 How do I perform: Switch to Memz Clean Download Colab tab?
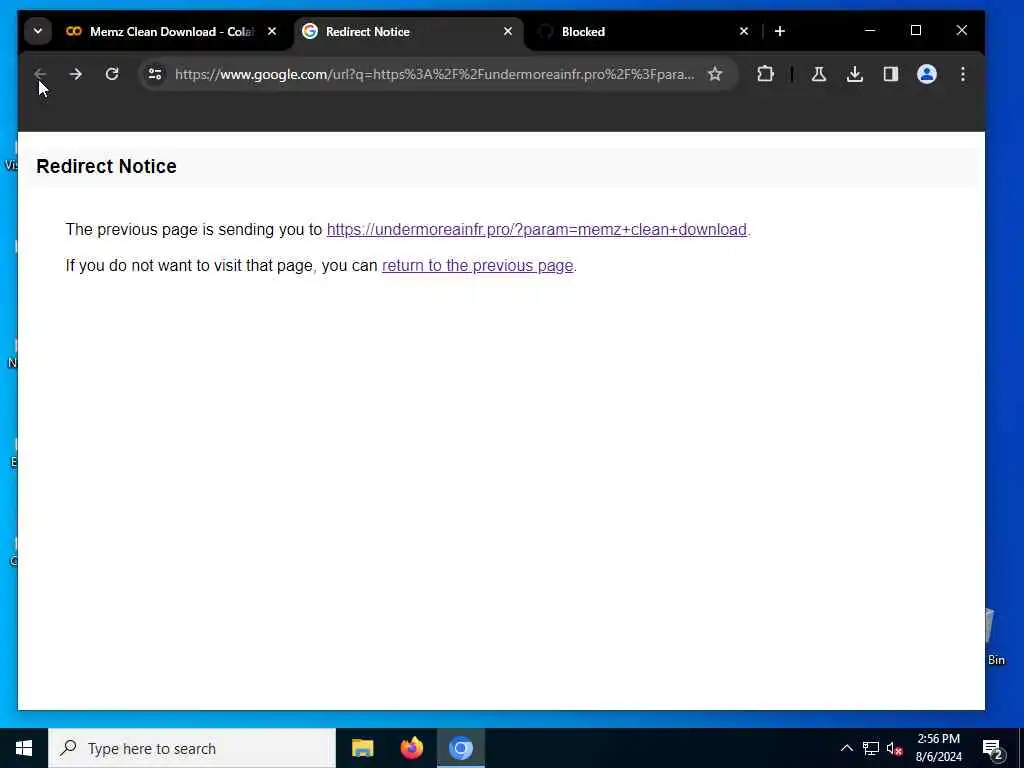172,31
